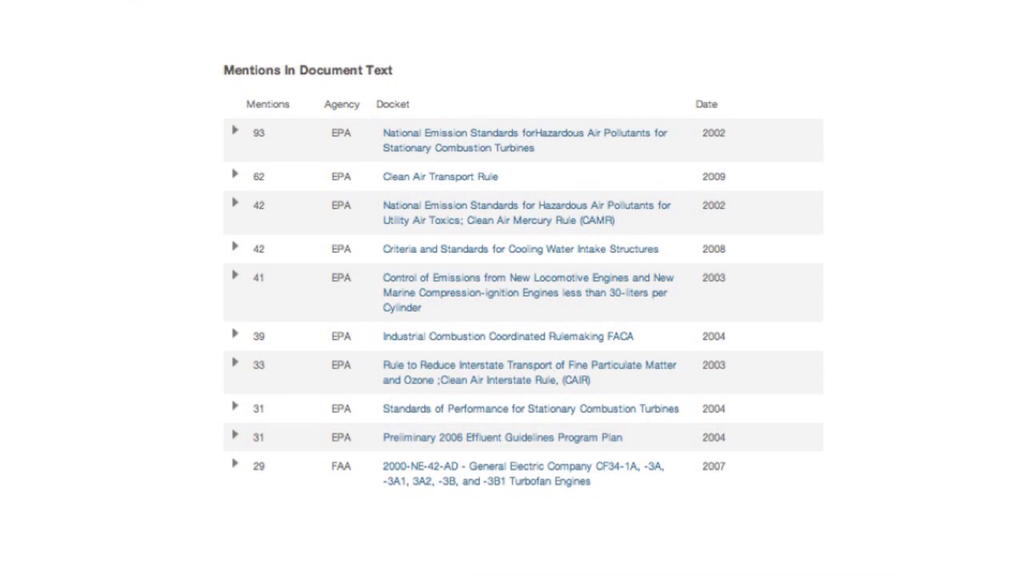Click the 2009 date cell

(714, 177)
